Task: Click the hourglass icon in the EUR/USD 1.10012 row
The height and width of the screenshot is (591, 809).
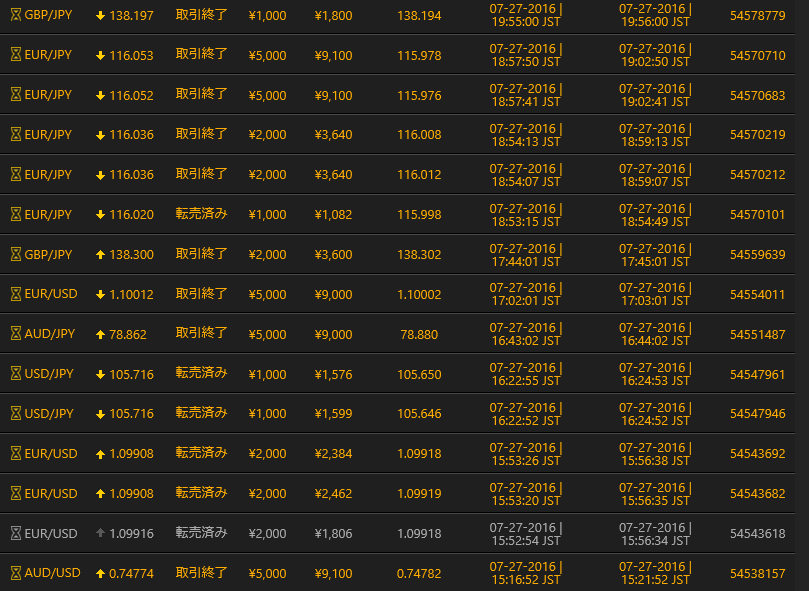Action: point(15,294)
